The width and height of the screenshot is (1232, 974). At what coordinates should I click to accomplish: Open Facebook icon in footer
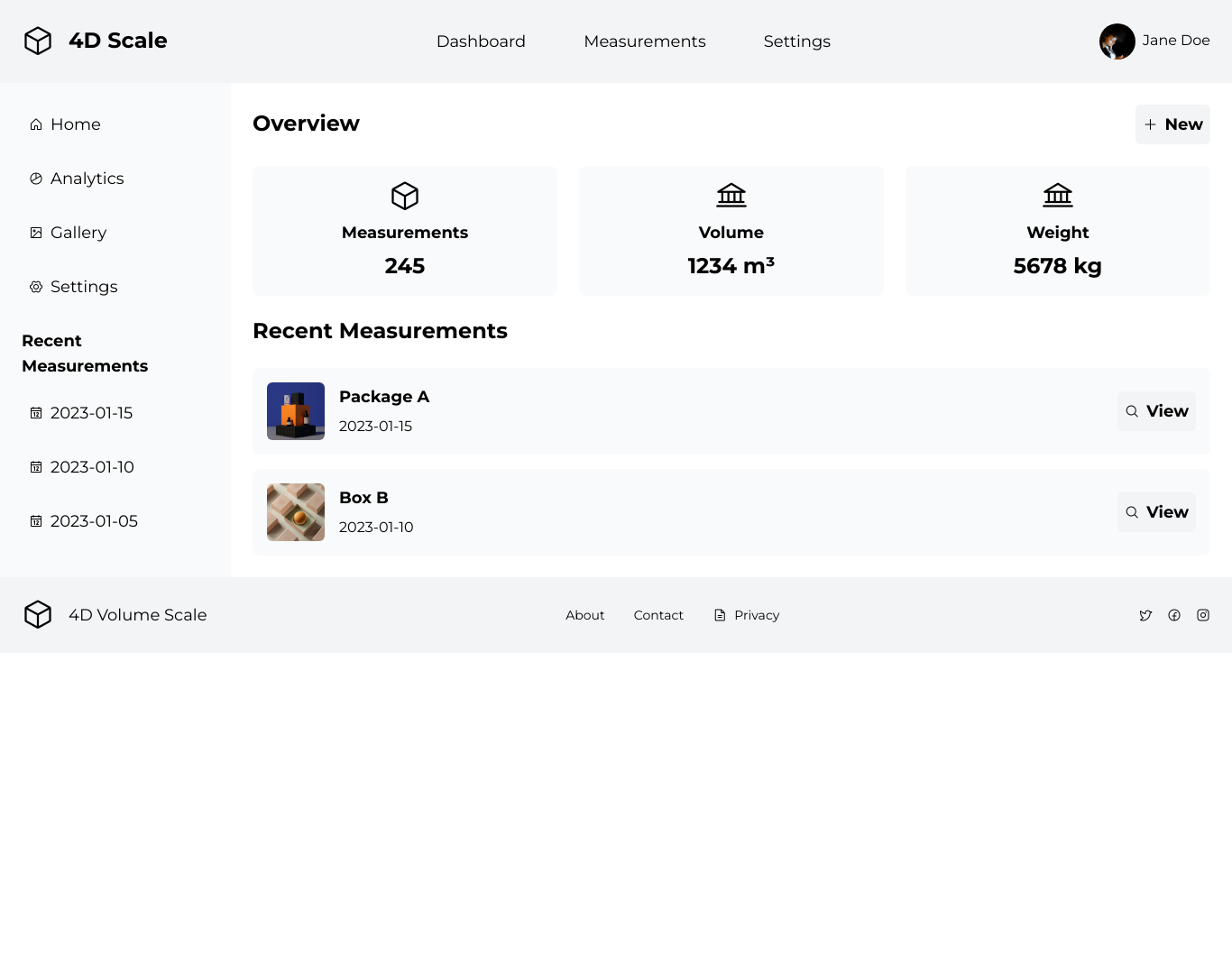point(1174,615)
